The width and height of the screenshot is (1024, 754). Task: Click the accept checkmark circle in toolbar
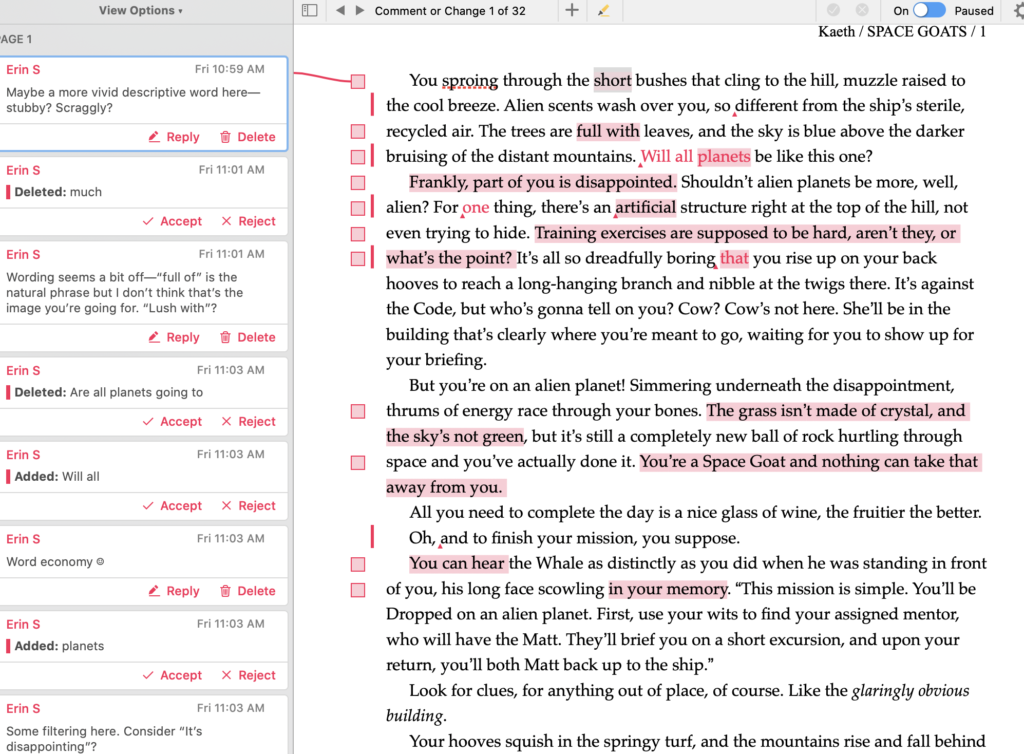tap(833, 10)
